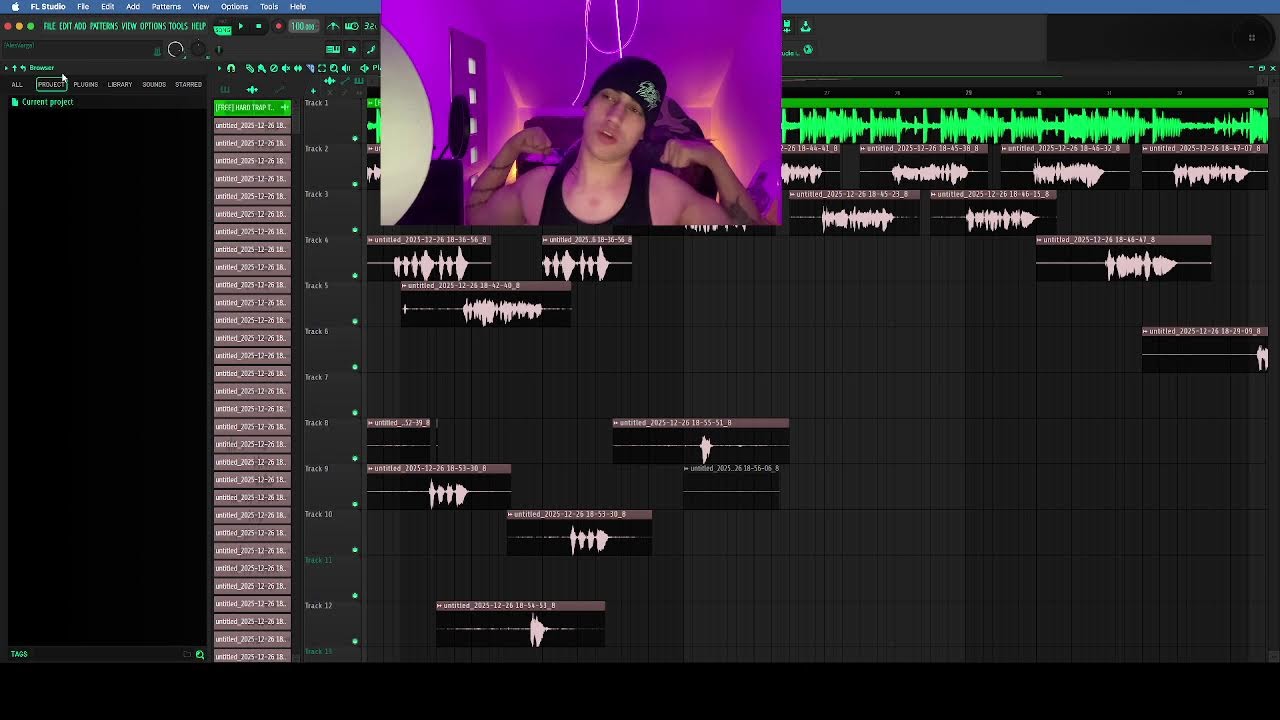Image resolution: width=1280 pixels, height=720 pixels.
Task: Open the playlist options arrow menu
Action: click(x=219, y=68)
